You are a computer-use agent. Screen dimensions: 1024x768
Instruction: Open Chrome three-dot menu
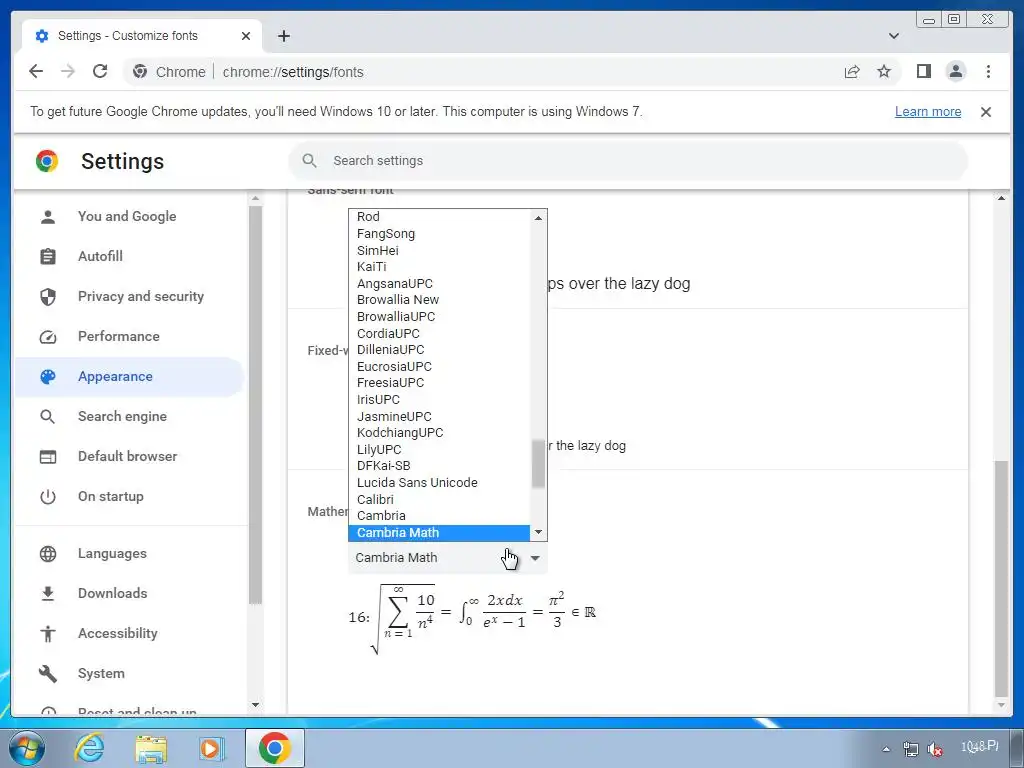point(988,71)
